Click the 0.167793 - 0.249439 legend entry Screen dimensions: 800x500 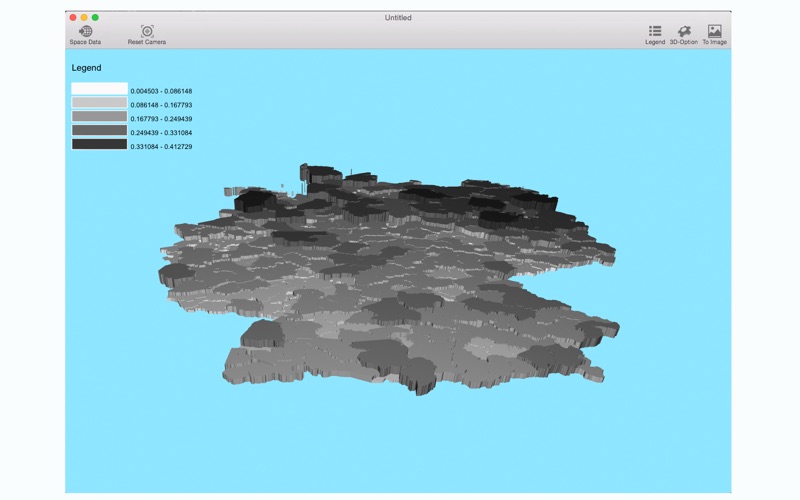click(161, 118)
